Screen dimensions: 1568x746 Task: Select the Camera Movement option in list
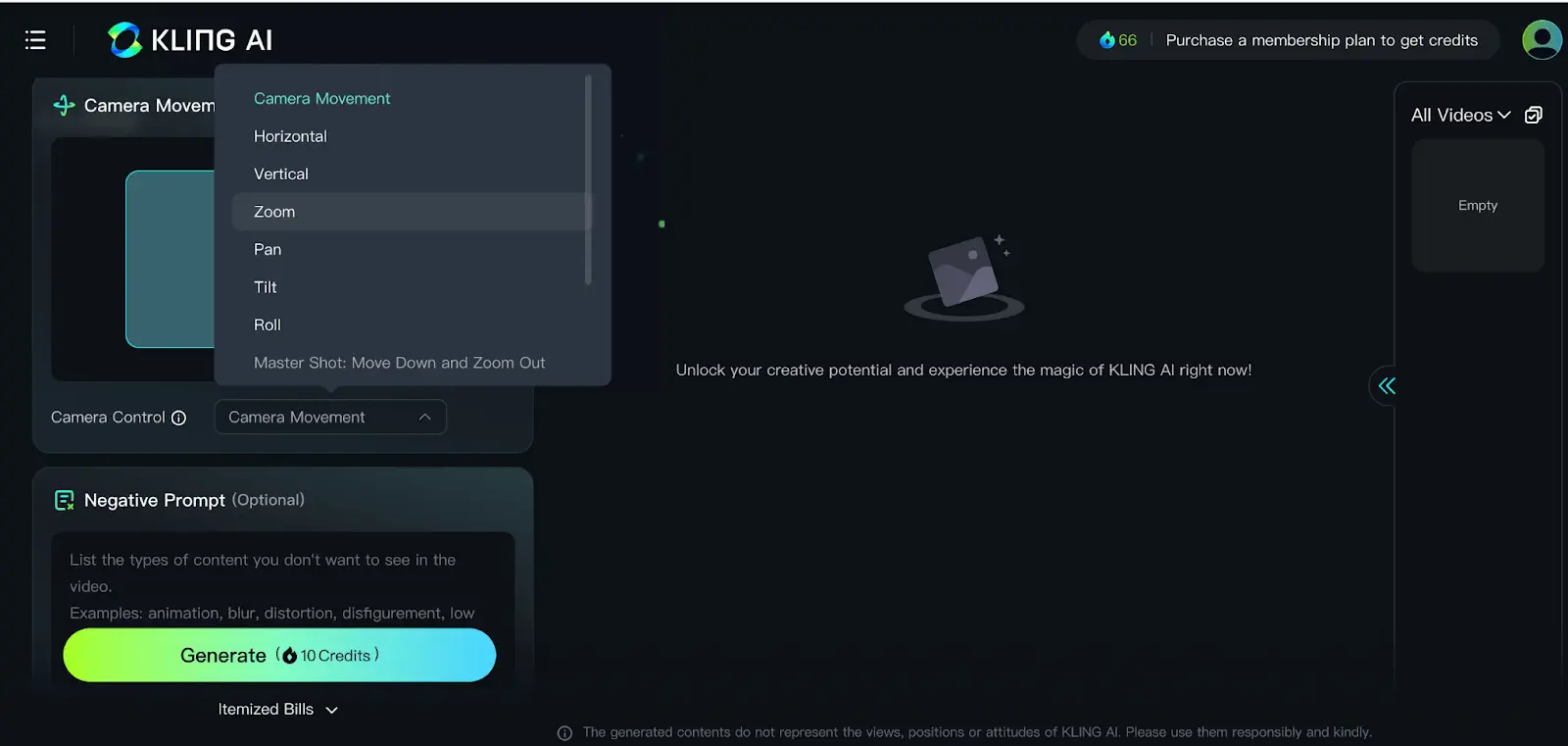(412, 98)
